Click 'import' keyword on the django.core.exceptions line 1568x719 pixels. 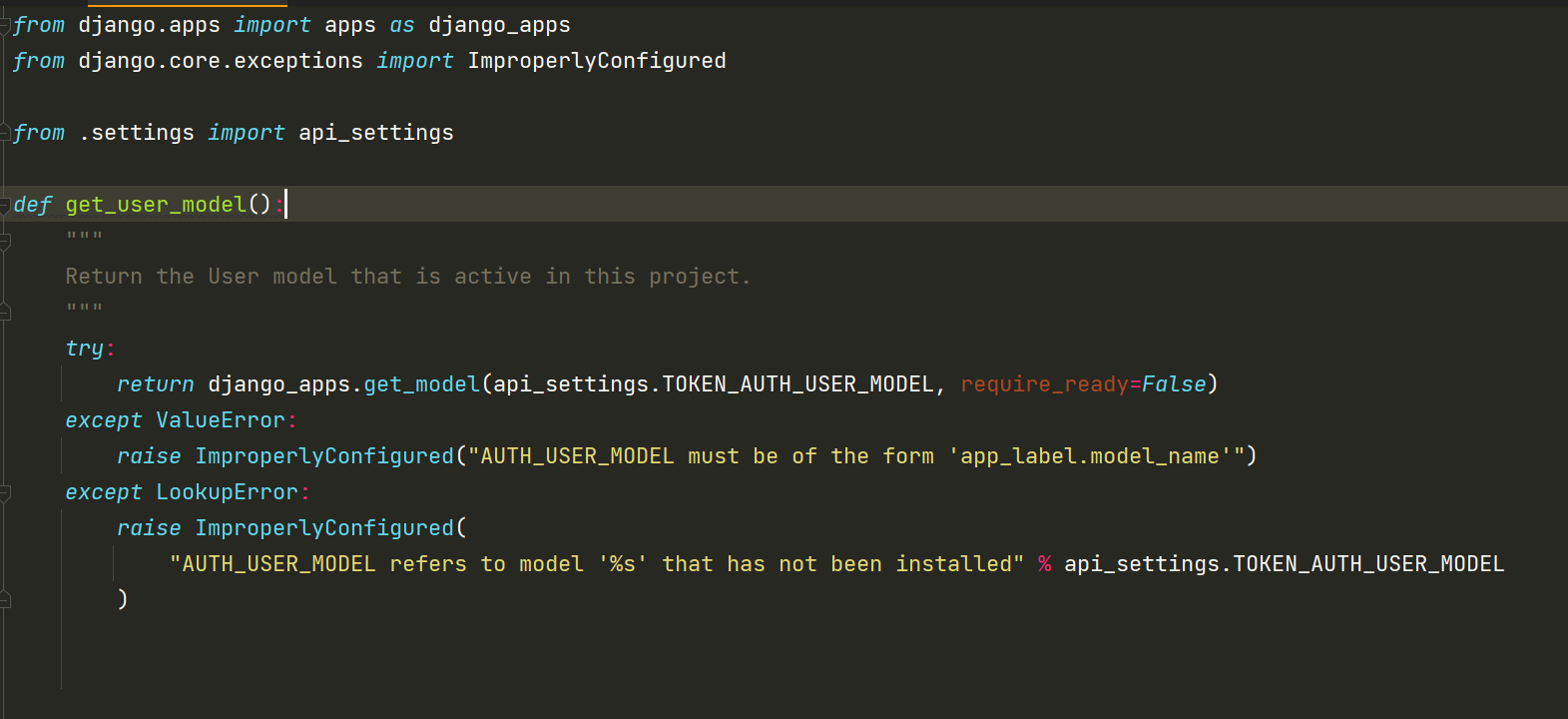tap(415, 61)
